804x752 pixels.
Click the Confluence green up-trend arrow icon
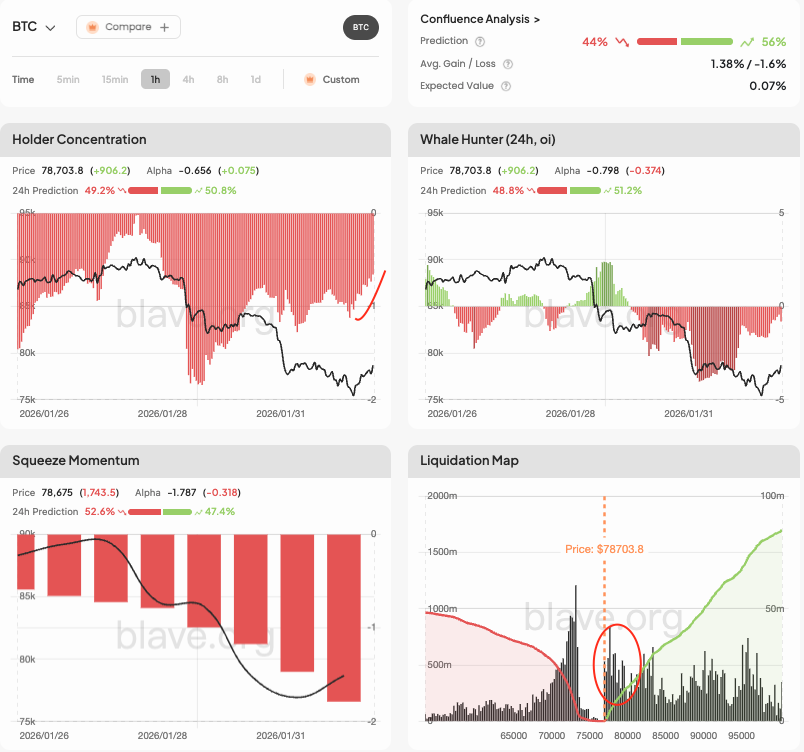tap(747, 42)
